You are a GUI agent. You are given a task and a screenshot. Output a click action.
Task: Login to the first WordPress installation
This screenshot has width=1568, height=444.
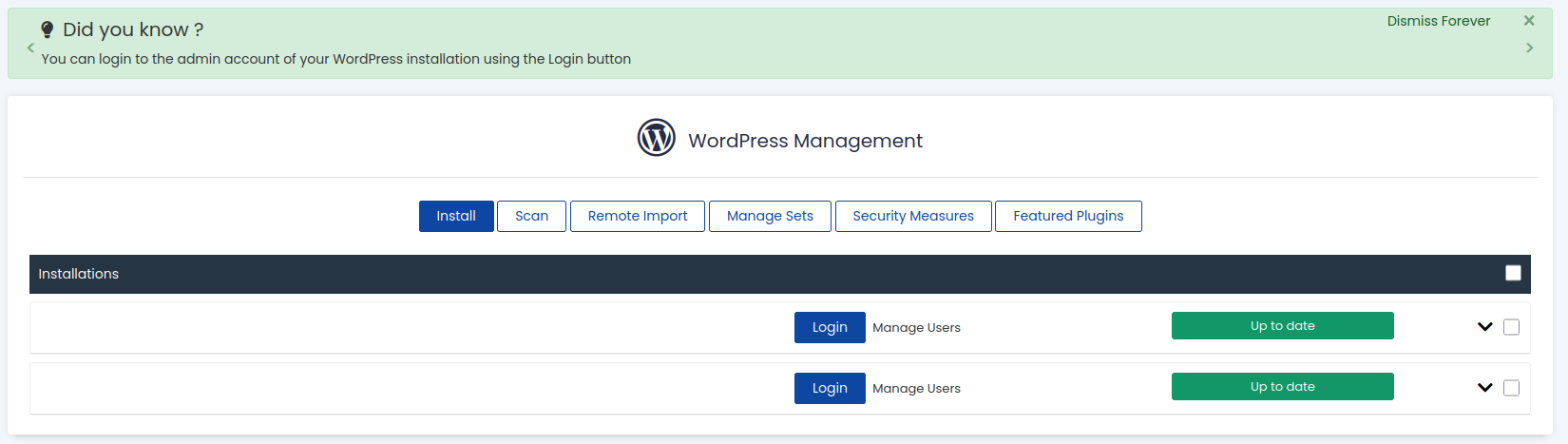tap(830, 327)
